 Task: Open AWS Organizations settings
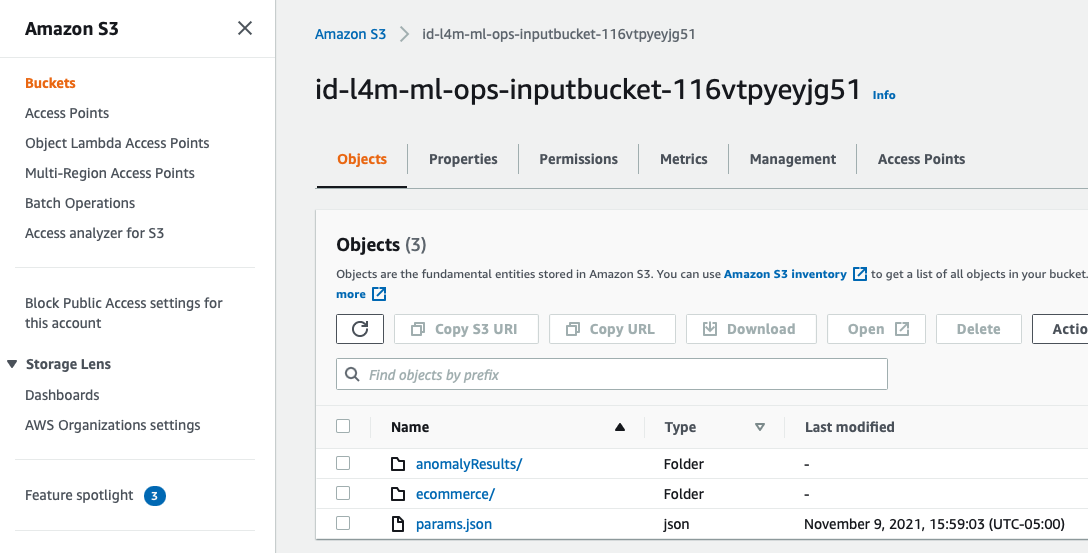coord(112,425)
